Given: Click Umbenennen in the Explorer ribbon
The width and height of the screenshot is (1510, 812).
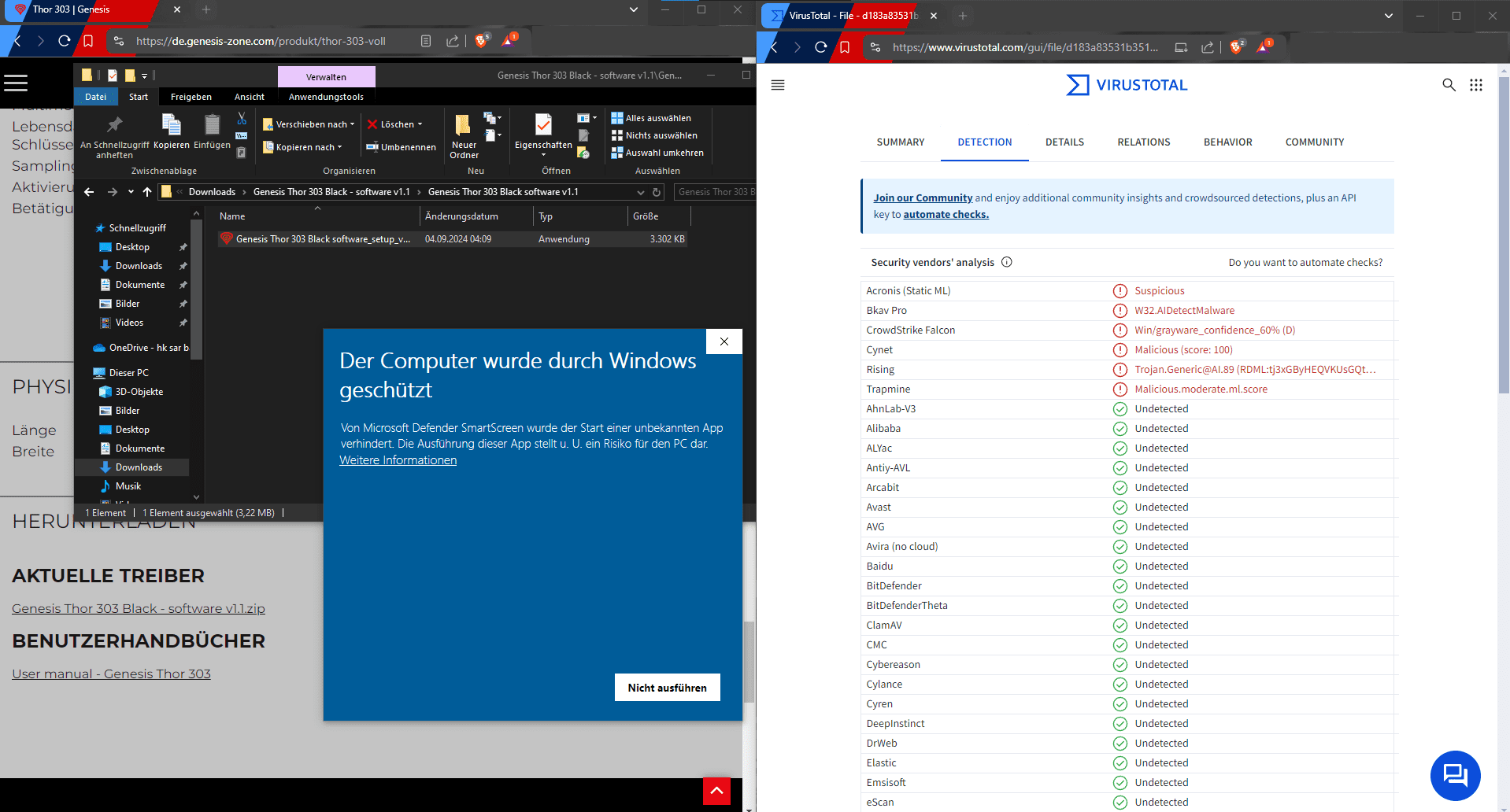Looking at the screenshot, I should (401, 147).
